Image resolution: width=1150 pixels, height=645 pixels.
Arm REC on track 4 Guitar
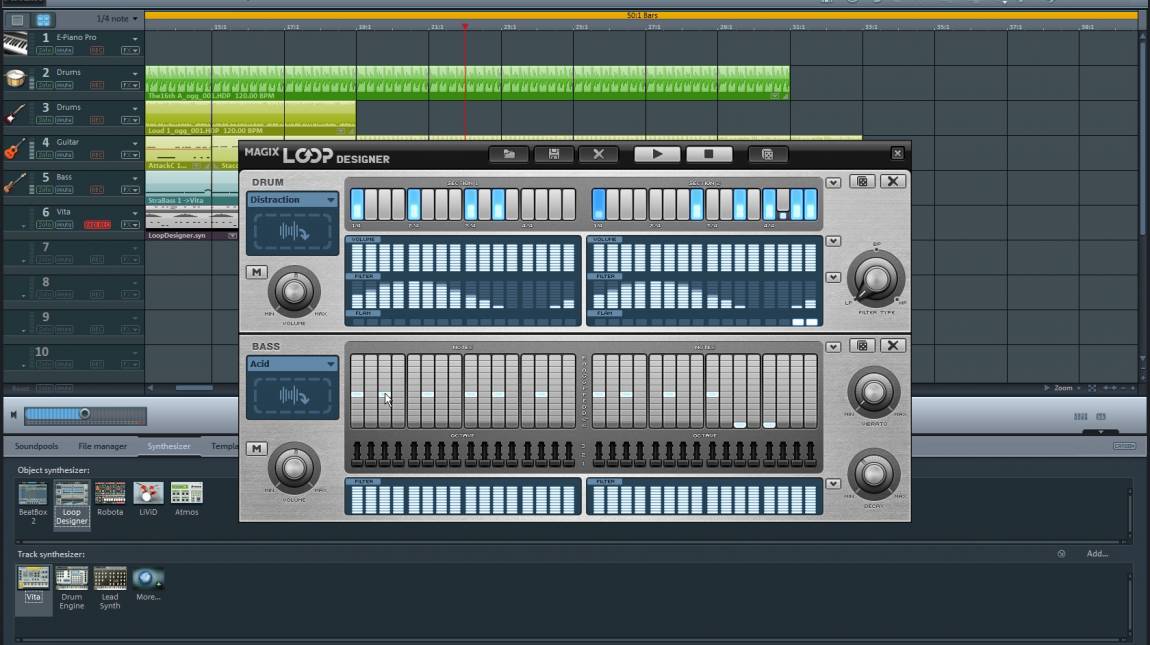coord(96,155)
